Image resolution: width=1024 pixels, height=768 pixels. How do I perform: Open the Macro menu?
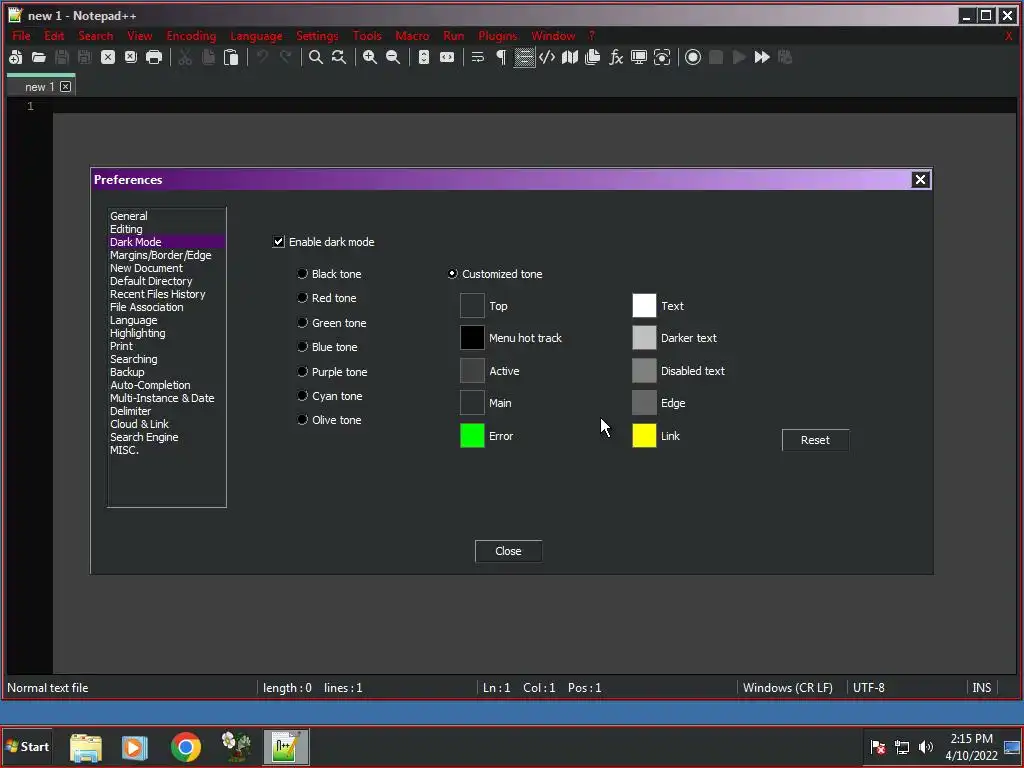pos(412,36)
